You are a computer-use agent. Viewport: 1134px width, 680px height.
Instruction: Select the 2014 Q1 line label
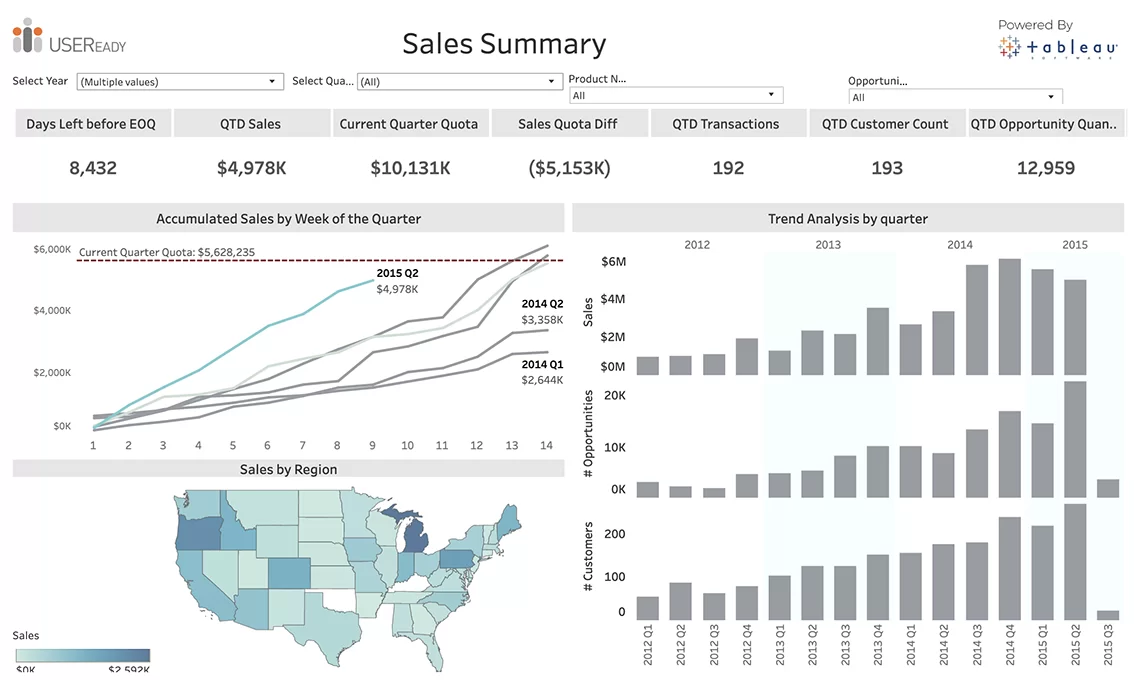[x=542, y=365]
